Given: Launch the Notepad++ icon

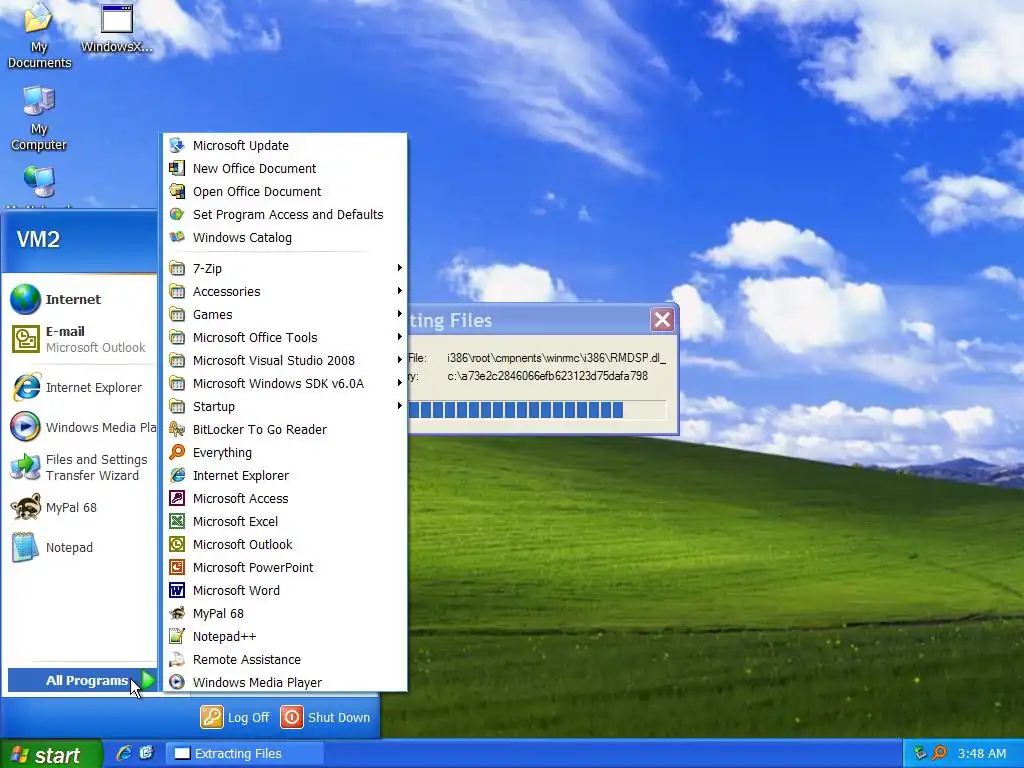Looking at the screenshot, I should 177,636.
